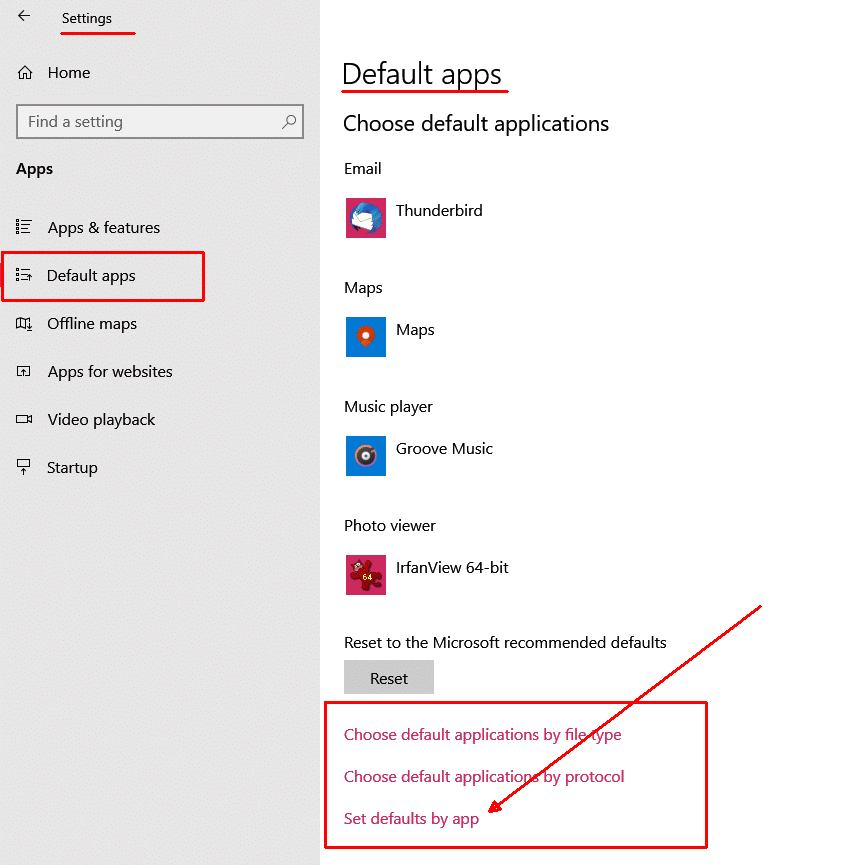The image size is (843, 865).
Task: Click the Maps app icon
Action: 366,337
